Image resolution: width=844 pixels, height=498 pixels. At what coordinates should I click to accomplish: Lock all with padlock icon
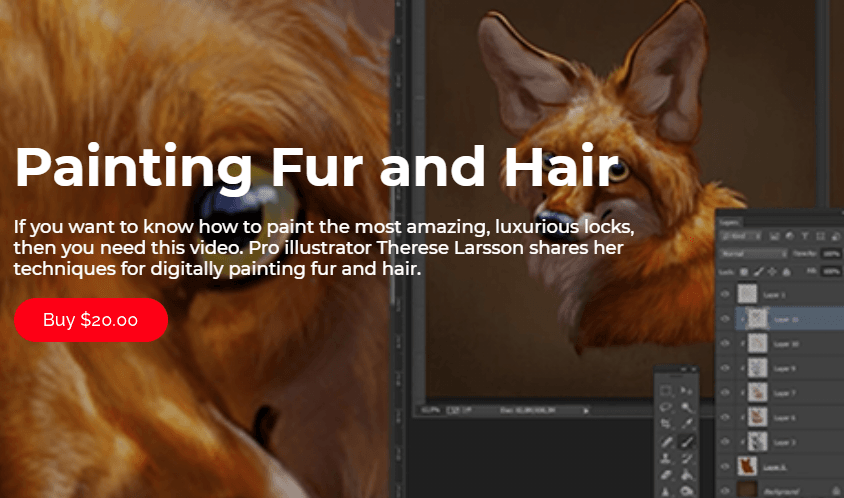point(786,272)
